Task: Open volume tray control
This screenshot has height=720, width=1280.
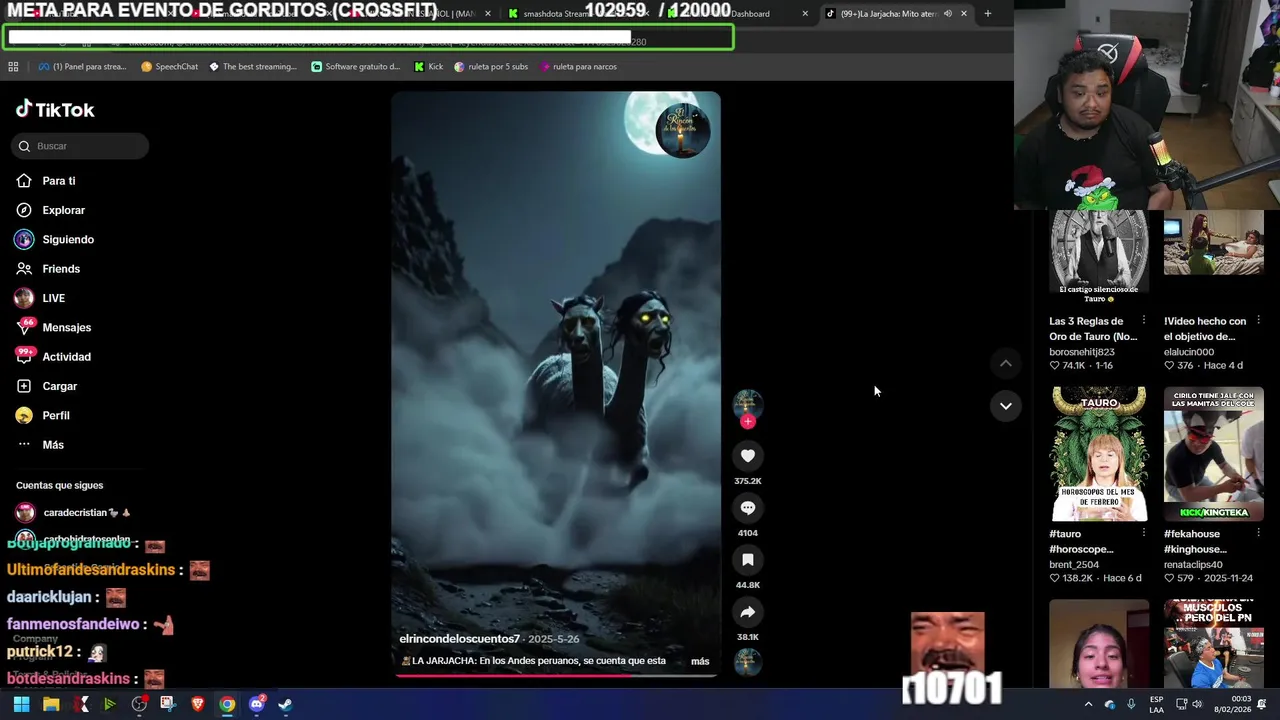Action: (1197, 704)
